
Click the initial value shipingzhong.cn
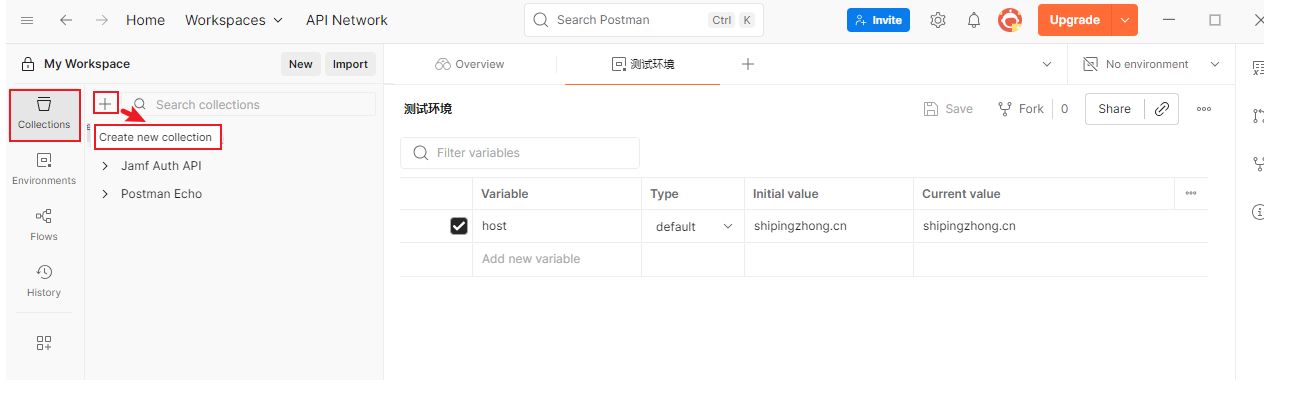[x=800, y=226]
